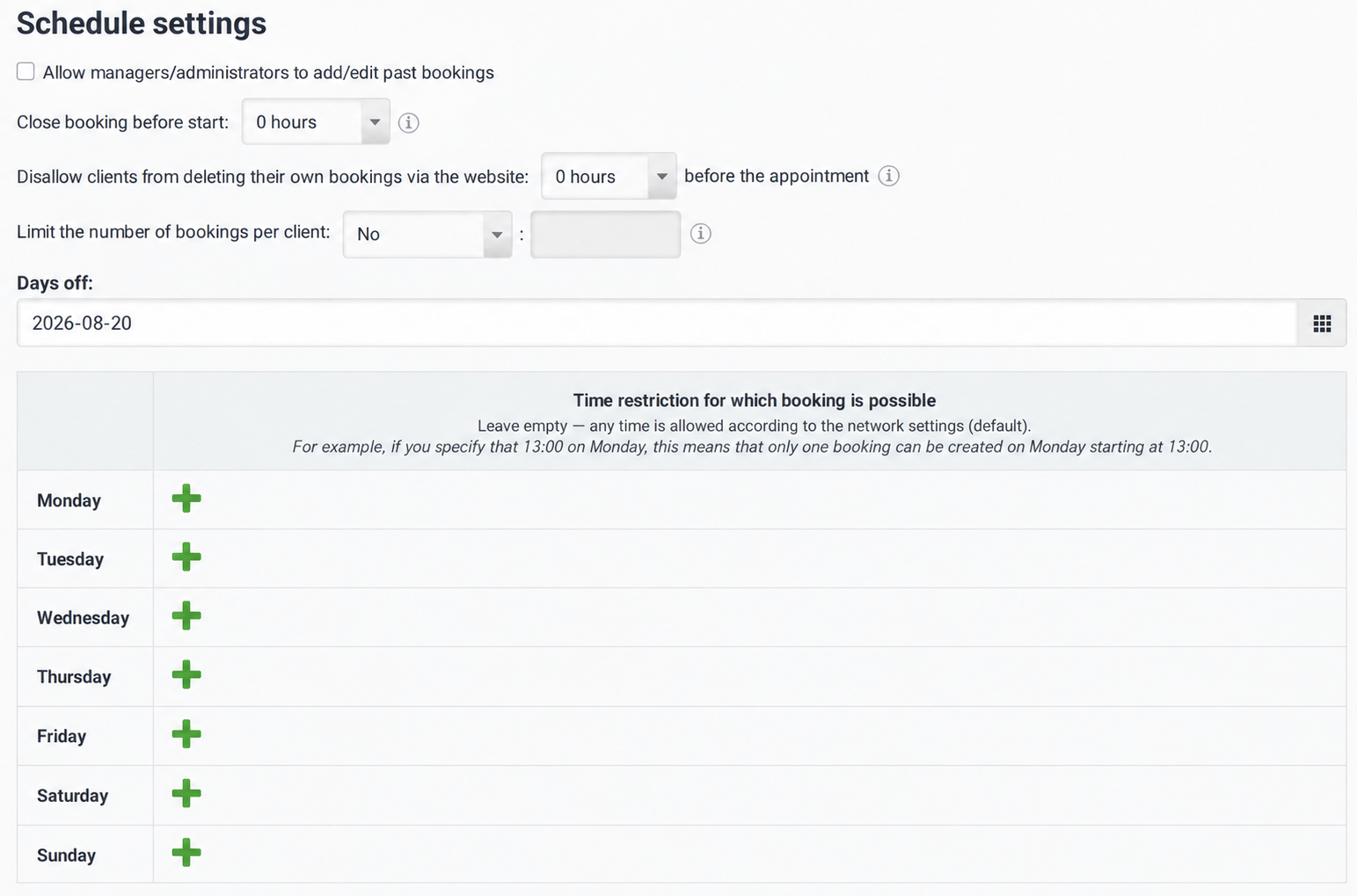Click the bookings-per-client limit number field
Viewport: 1357px width, 896px height.
click(606, 234)
